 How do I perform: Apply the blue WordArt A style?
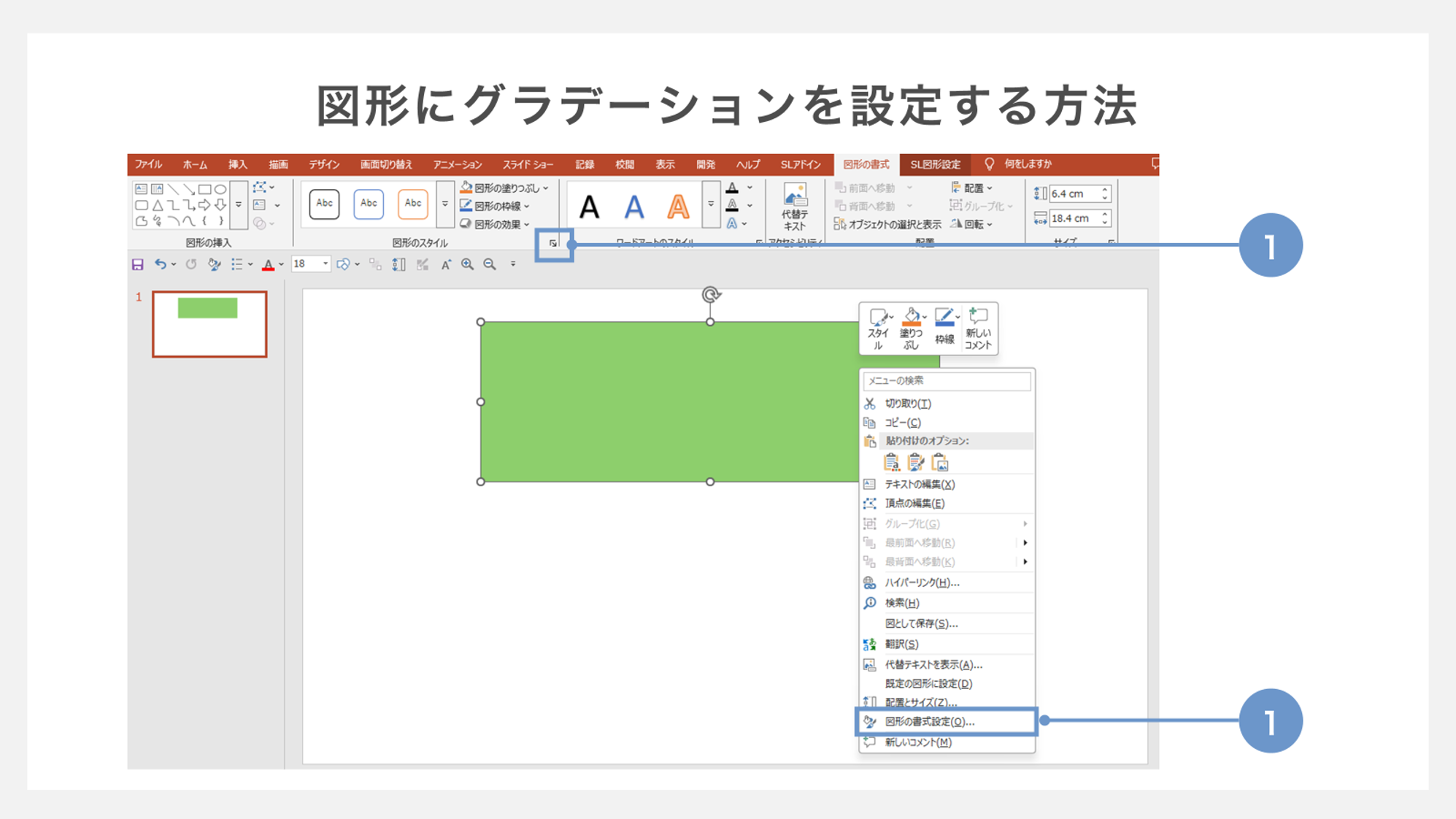pos(634,207)
